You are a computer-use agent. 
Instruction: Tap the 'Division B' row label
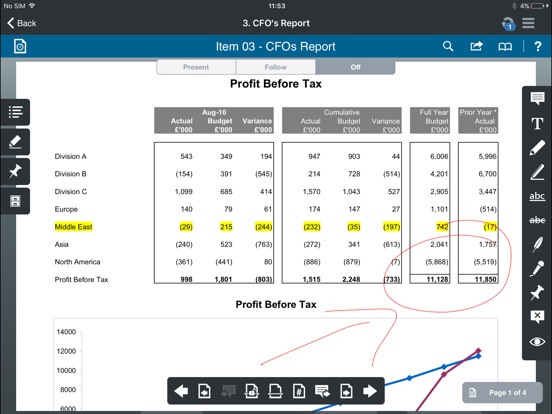point(70,174)
